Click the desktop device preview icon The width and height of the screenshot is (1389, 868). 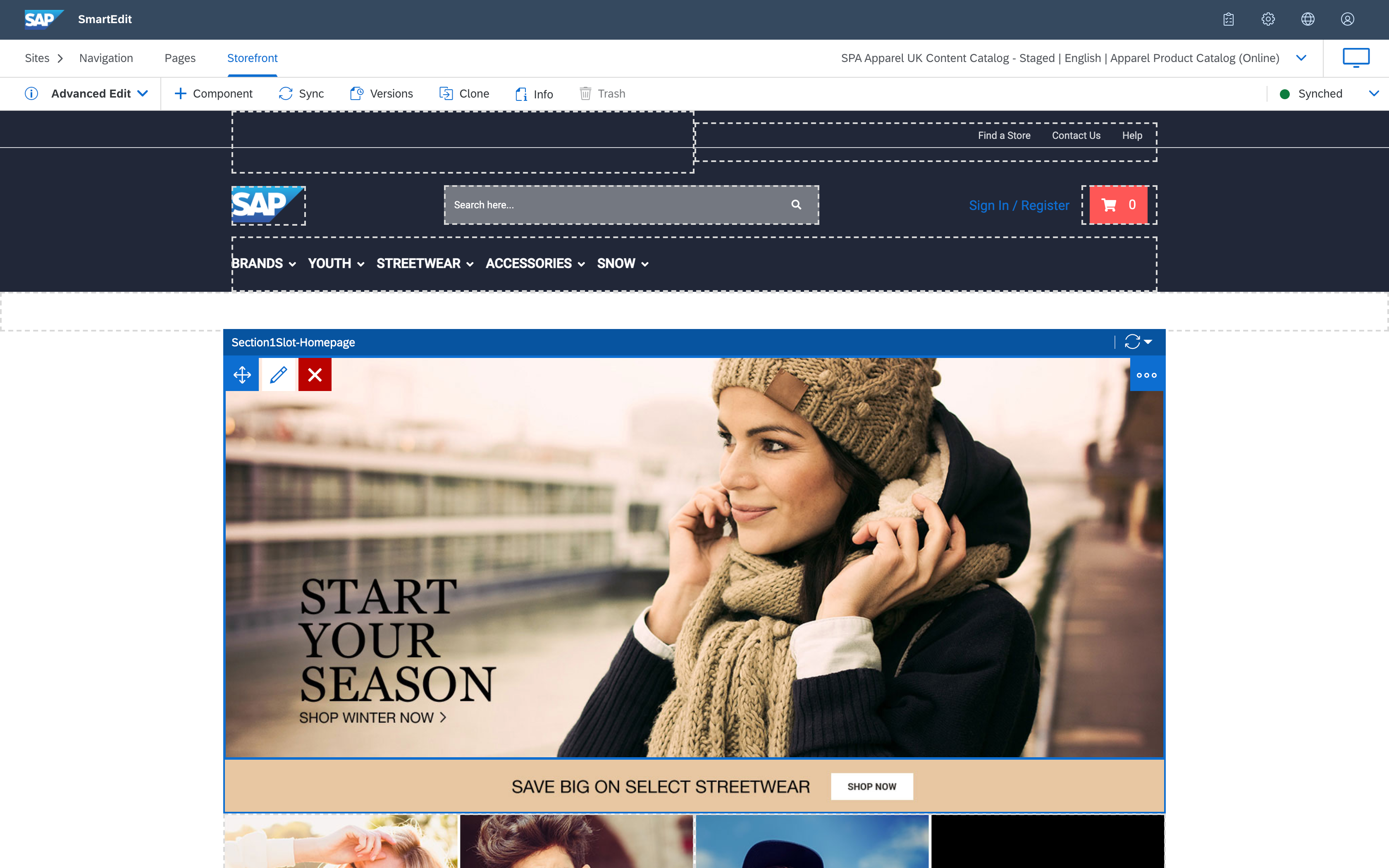pos(1356,58)
